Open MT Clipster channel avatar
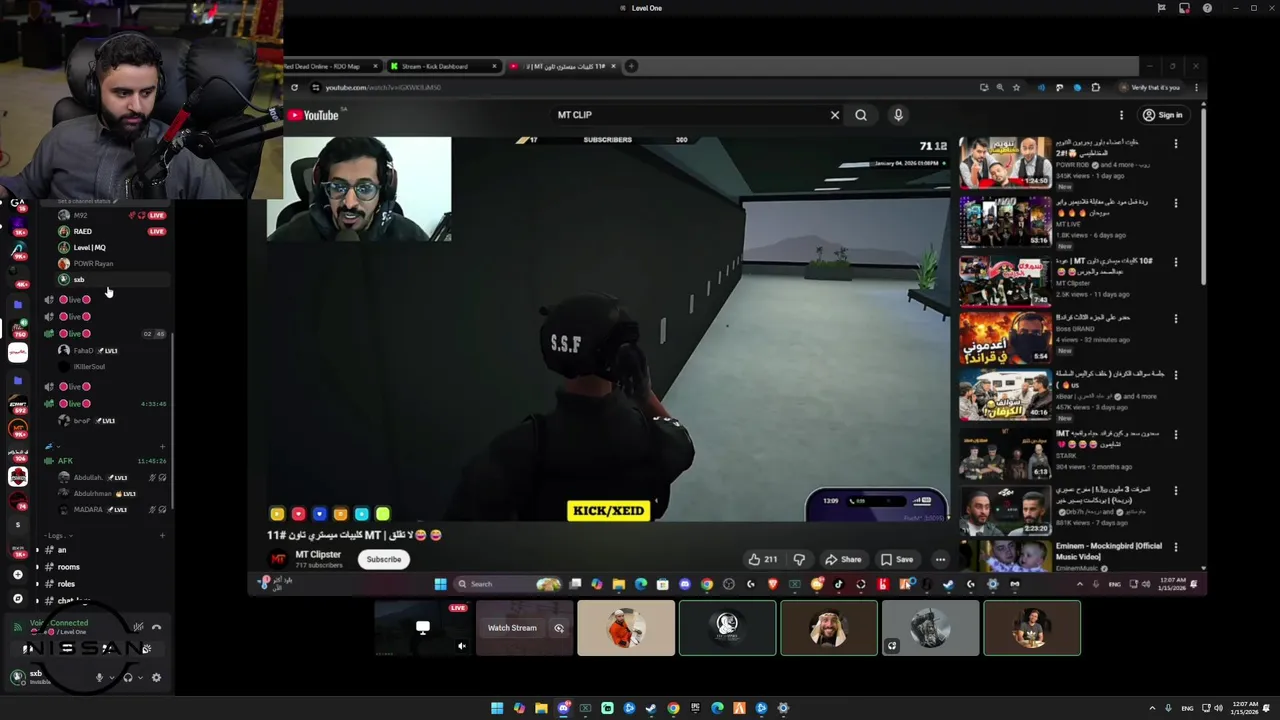 pyautogui.click(x=278, y=559)
